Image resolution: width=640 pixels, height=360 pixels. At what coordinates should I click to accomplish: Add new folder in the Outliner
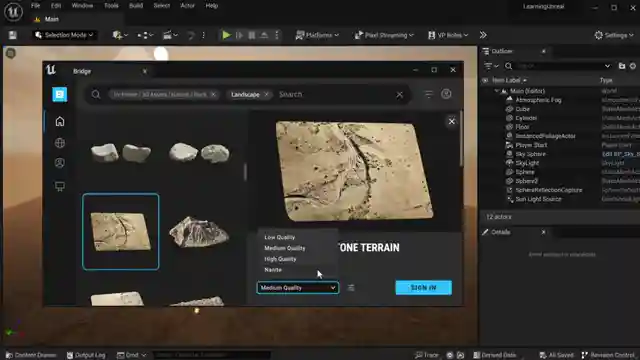tap(622, 66)
